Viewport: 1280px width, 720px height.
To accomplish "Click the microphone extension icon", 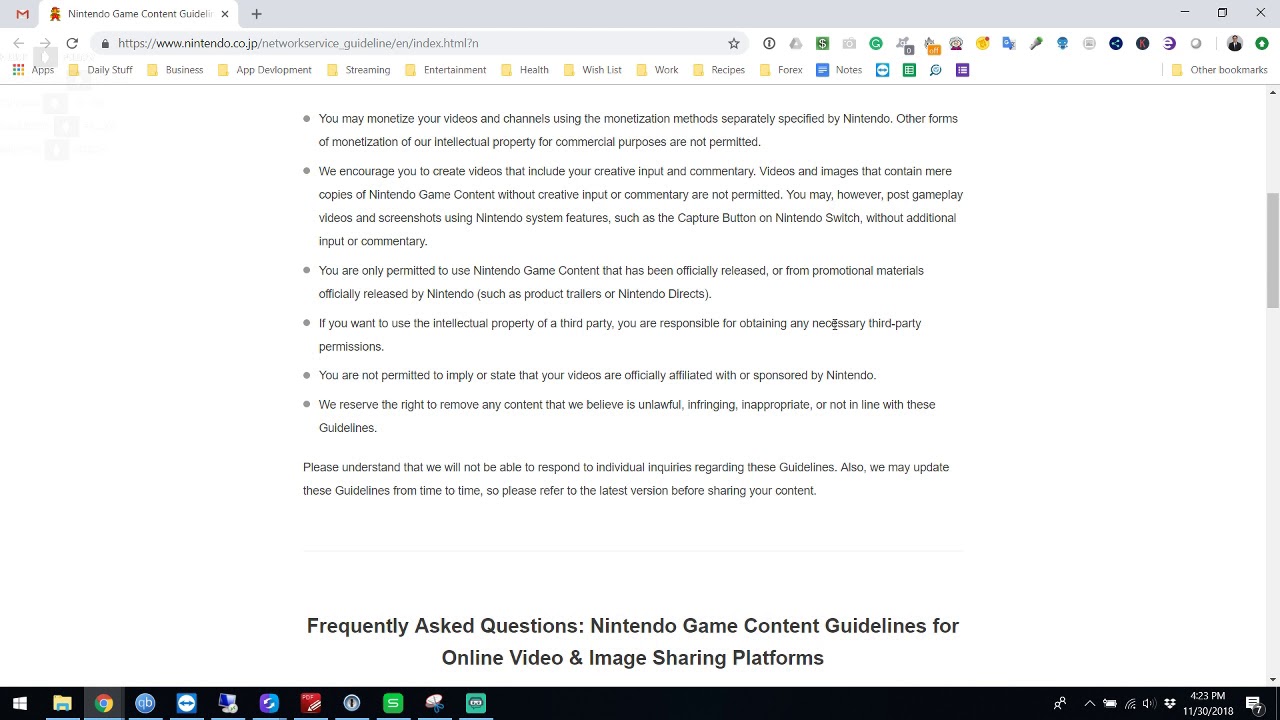I will point(1036,43).
